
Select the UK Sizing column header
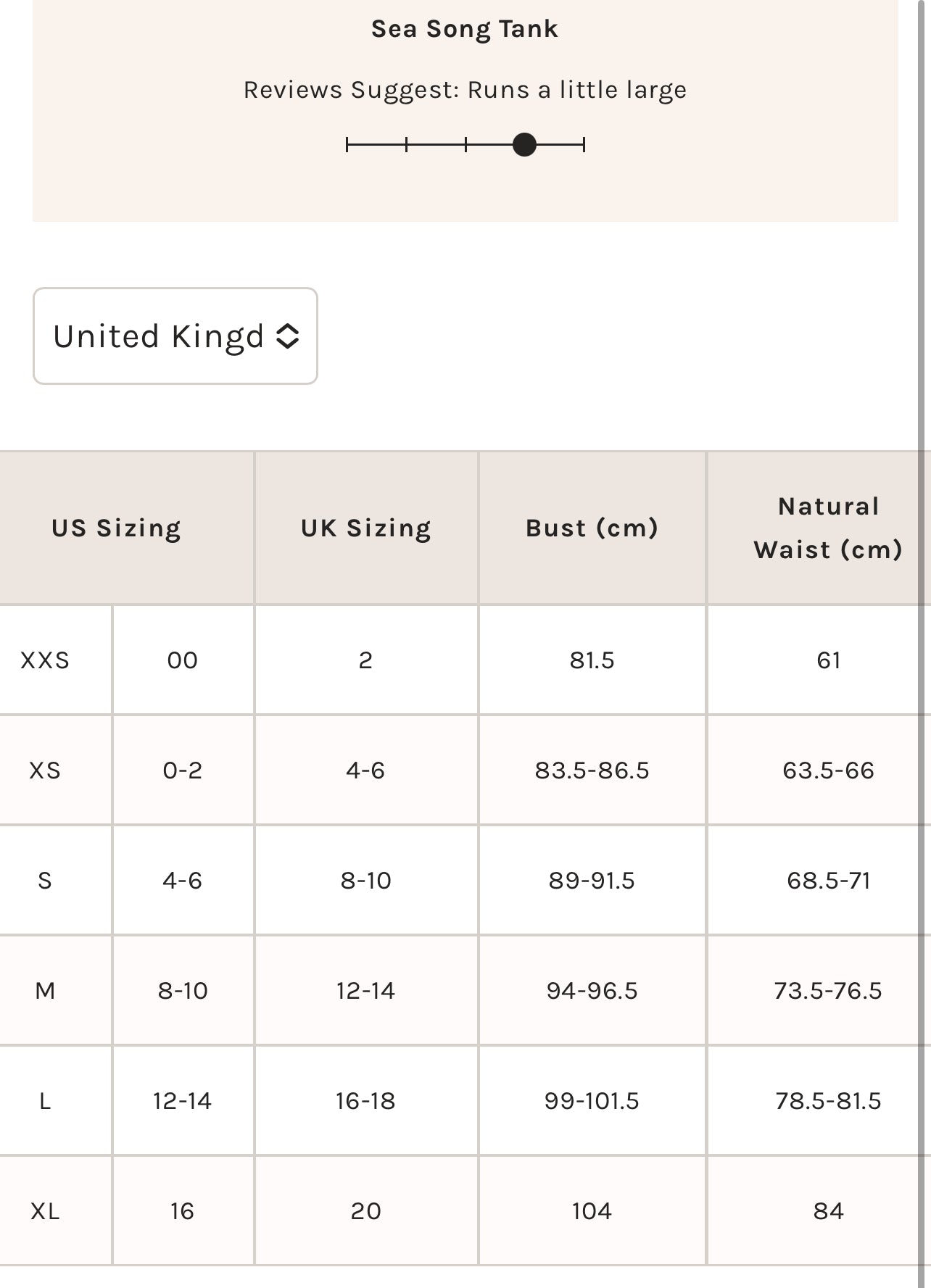coord(366,528)
